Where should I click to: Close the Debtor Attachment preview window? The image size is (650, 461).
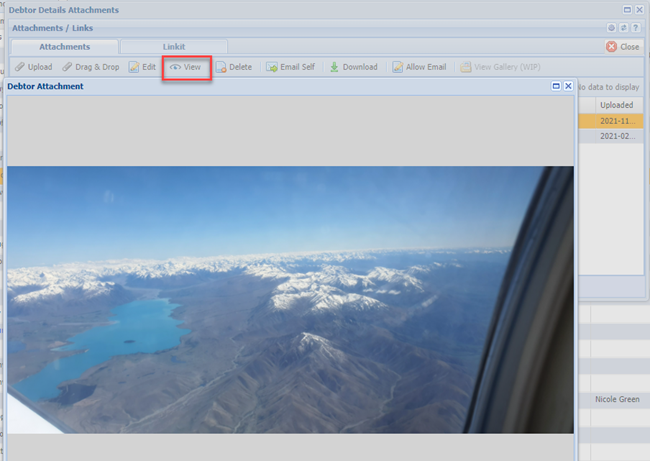pyautogui.click(x=568, y=87)
